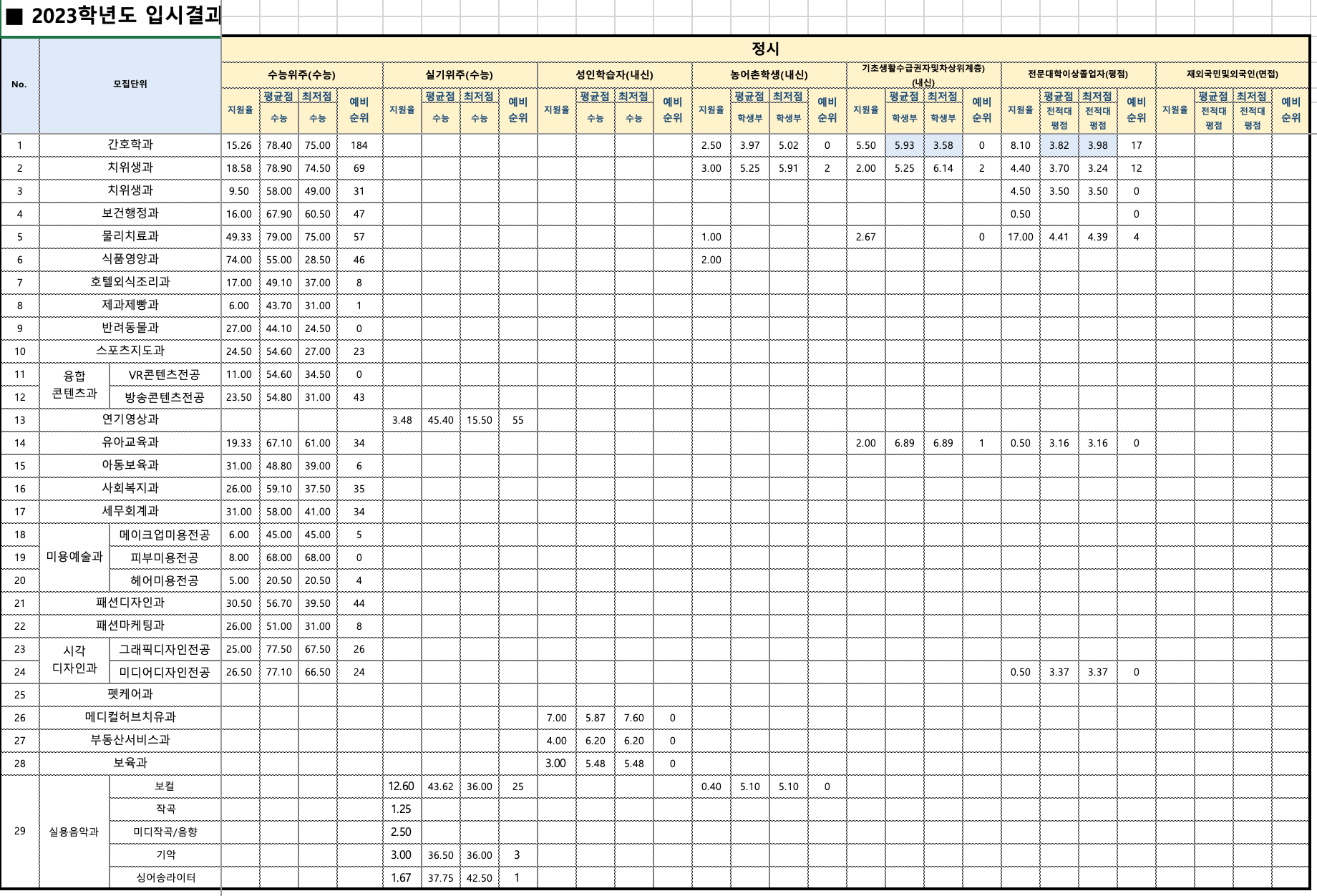Click the 전문대학이상졸업자(평점) group header
This screenshot has height=896, width=1317.
(1078, 74)
